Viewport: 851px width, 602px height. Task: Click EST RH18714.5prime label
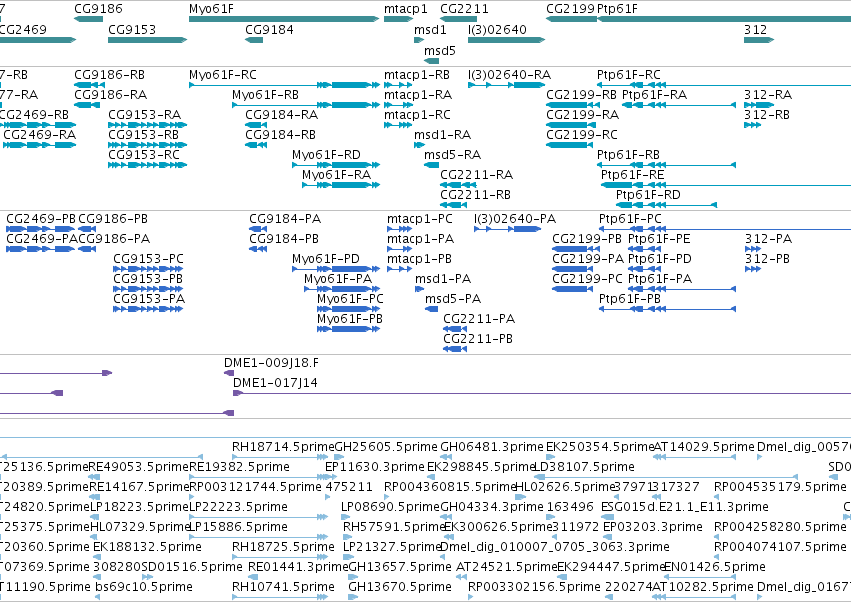pyautogui.click(x=283, y=446)
